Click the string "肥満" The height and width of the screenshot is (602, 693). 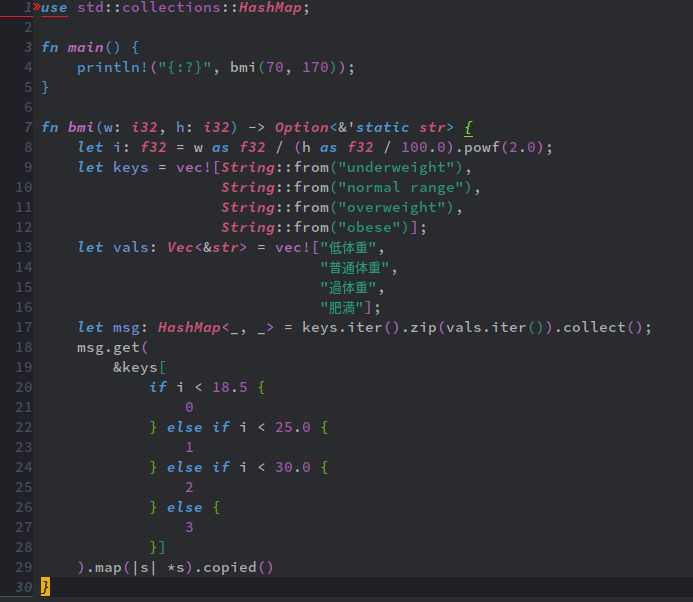[342, 308]
